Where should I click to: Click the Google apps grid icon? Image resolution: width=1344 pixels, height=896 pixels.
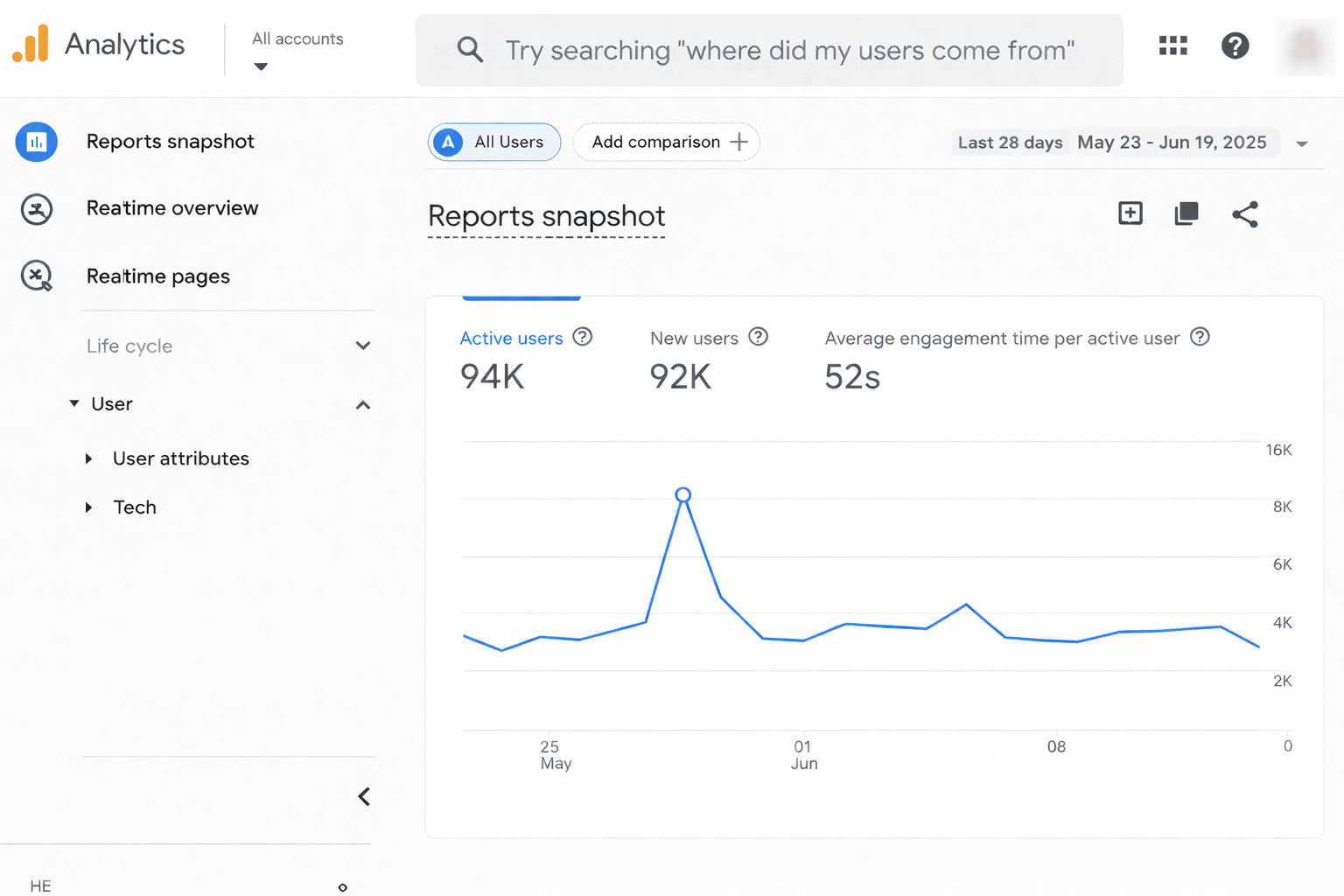coord(1172,45)
